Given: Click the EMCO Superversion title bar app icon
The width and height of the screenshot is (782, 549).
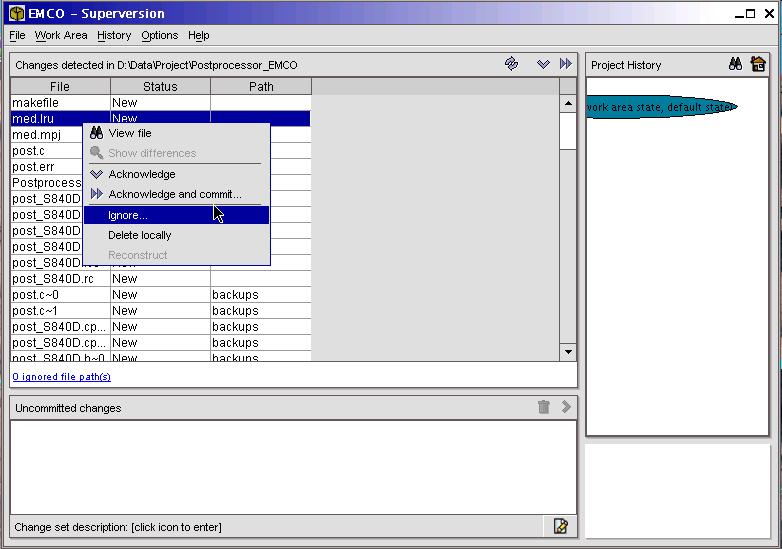Looking at the screenshot, I should point(17,13).
